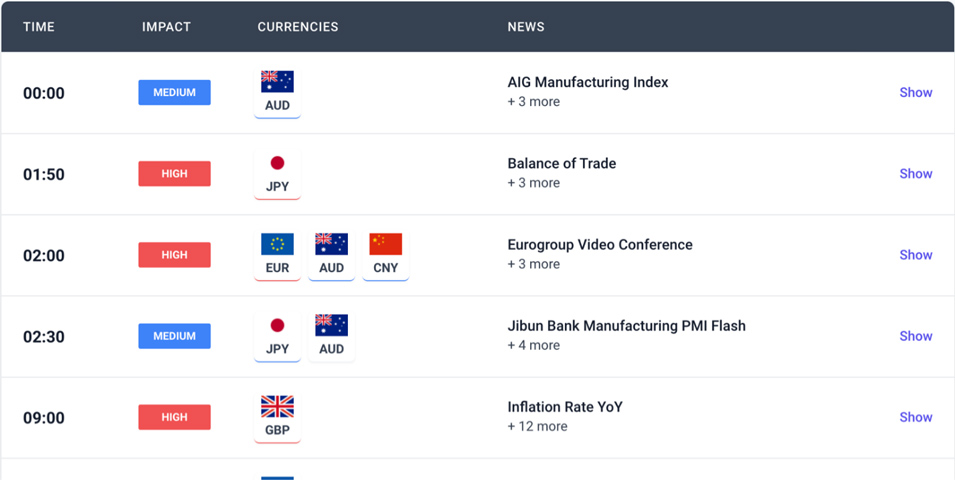Image resolution: width=955 pixels, height=480 pixels.
Task: Click '+ 4 more' under Jibun Bank PMI
Action: point(534,345)
